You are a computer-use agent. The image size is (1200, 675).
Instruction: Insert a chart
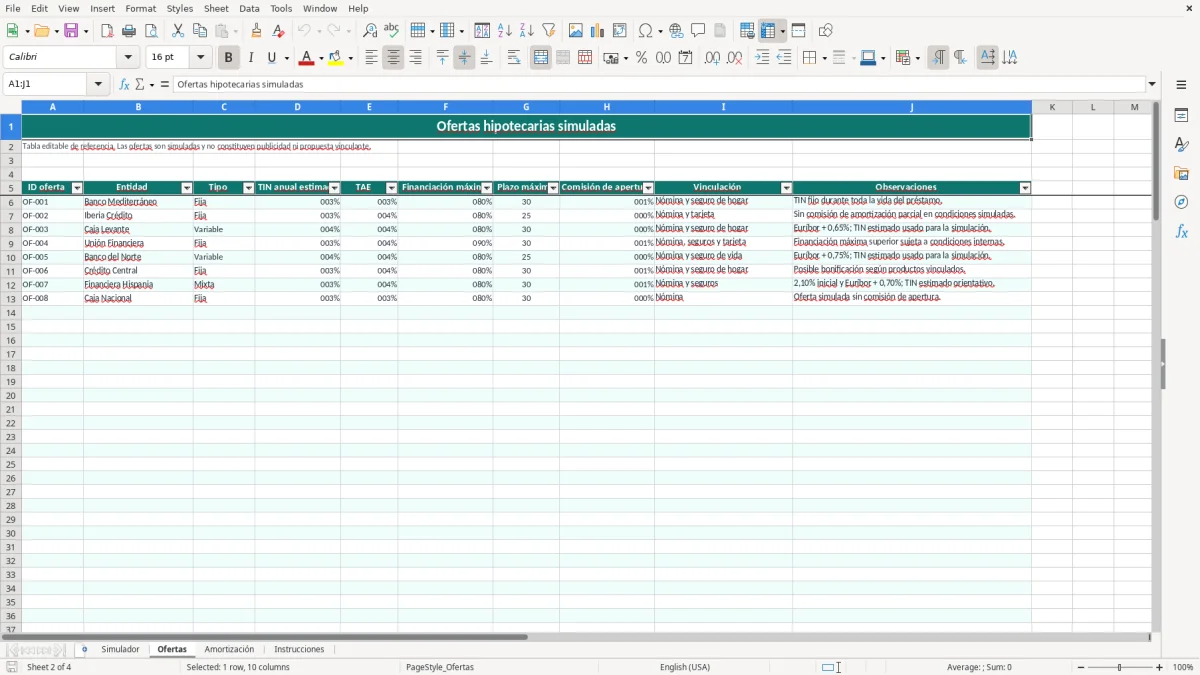[598, 31]
